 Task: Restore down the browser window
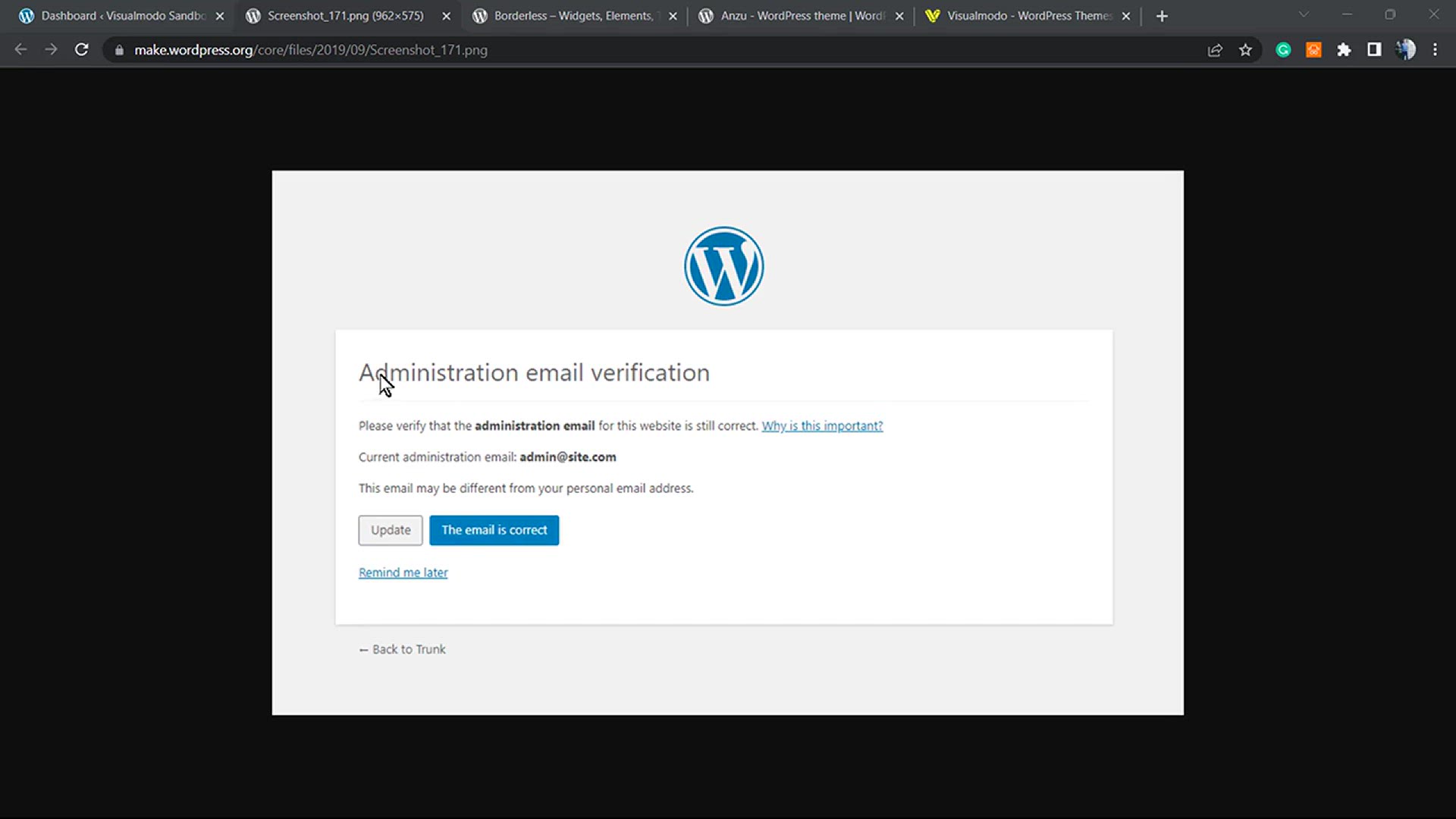pos(1390,14)
